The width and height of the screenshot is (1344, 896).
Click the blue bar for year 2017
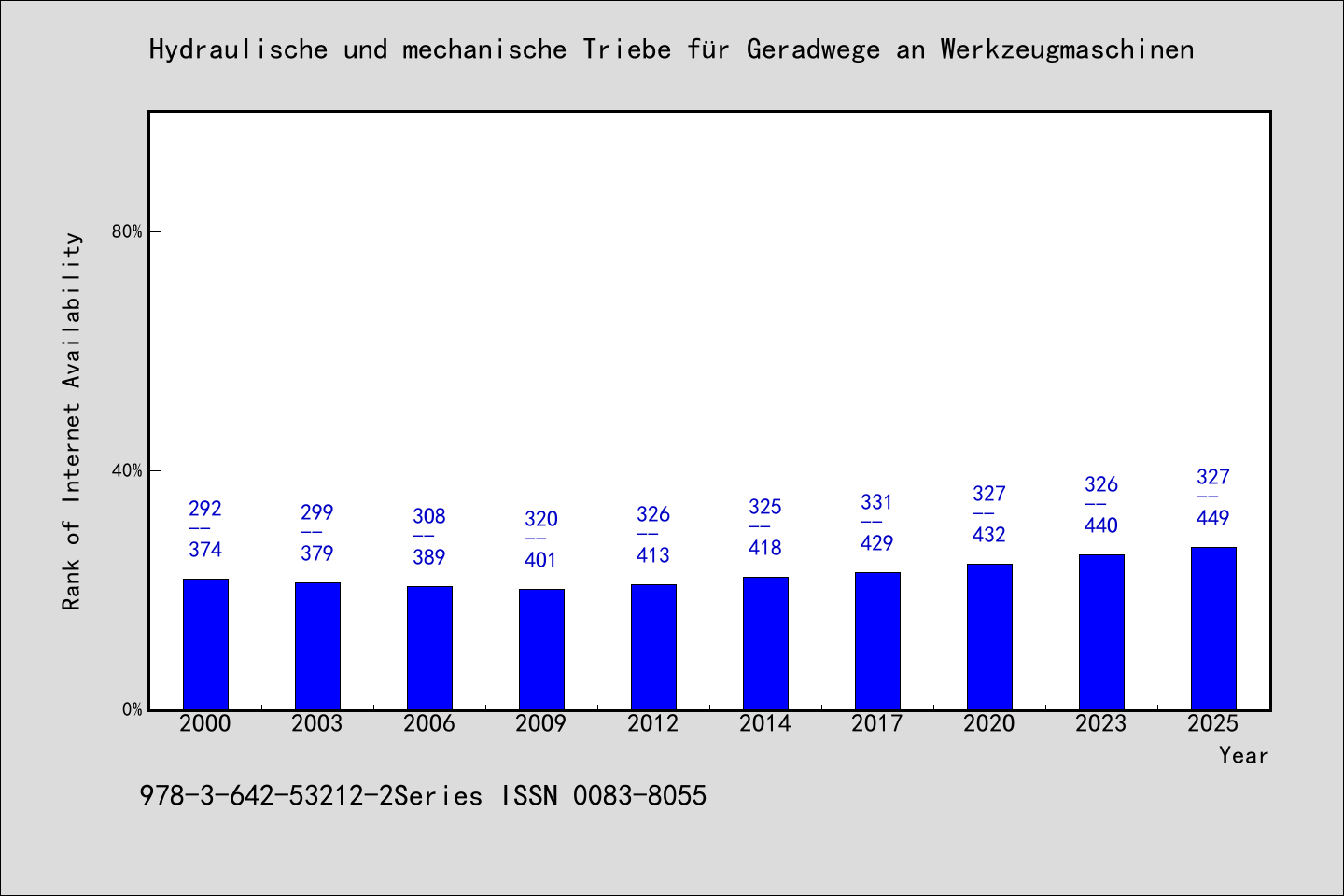pos(877,640)
